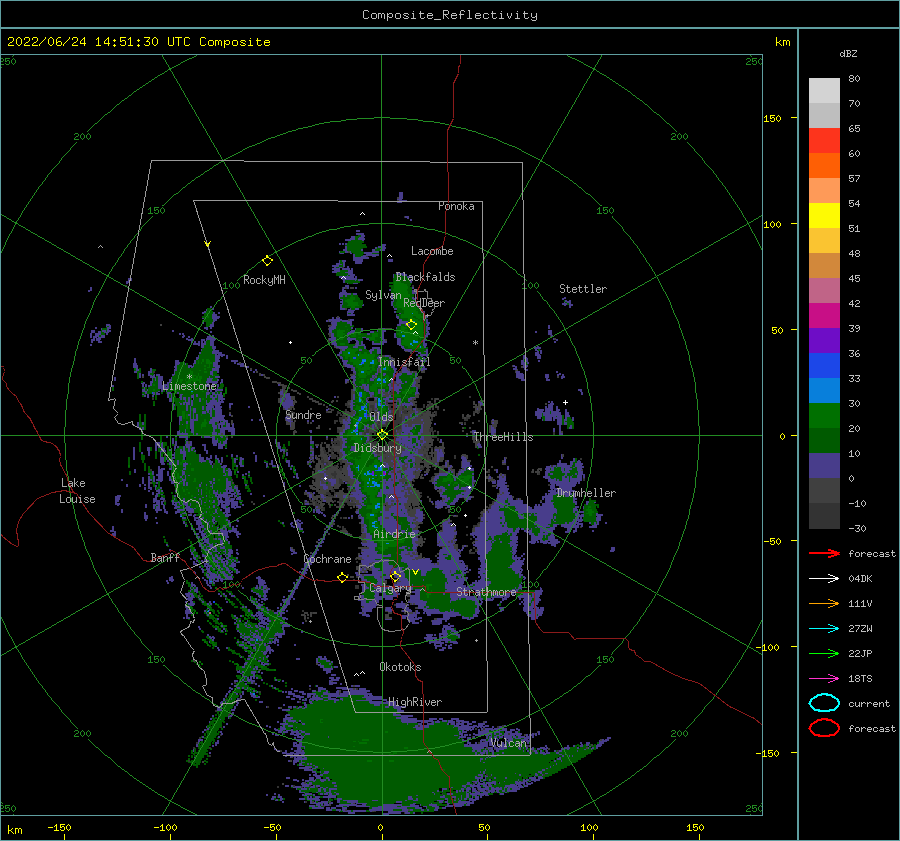Click the Stettler city label

(583, 289)
